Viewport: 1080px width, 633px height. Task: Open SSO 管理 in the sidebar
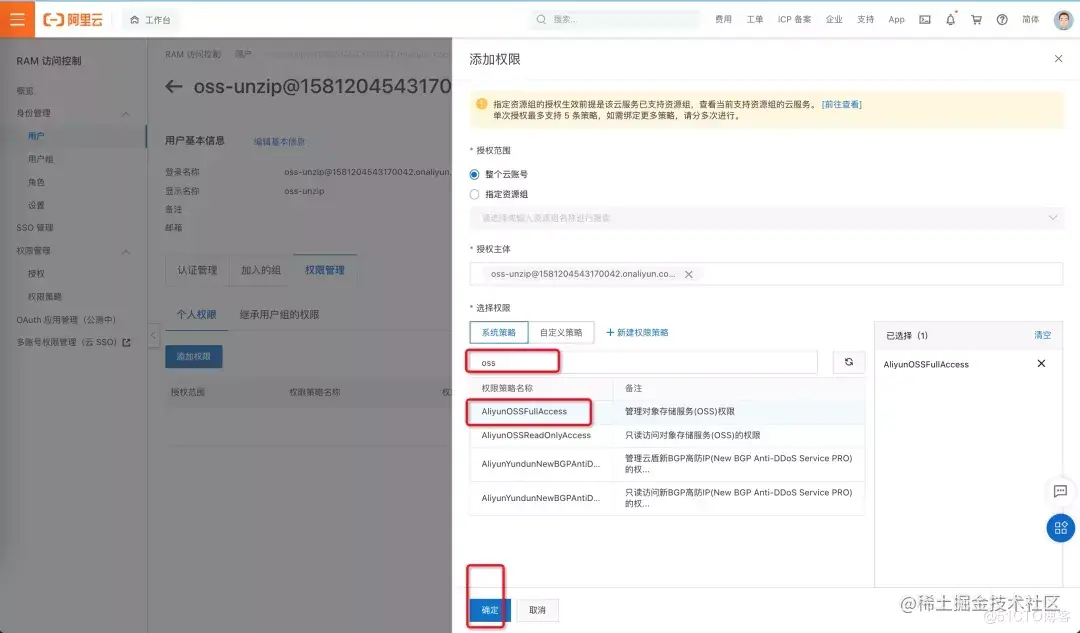[35, 228]
